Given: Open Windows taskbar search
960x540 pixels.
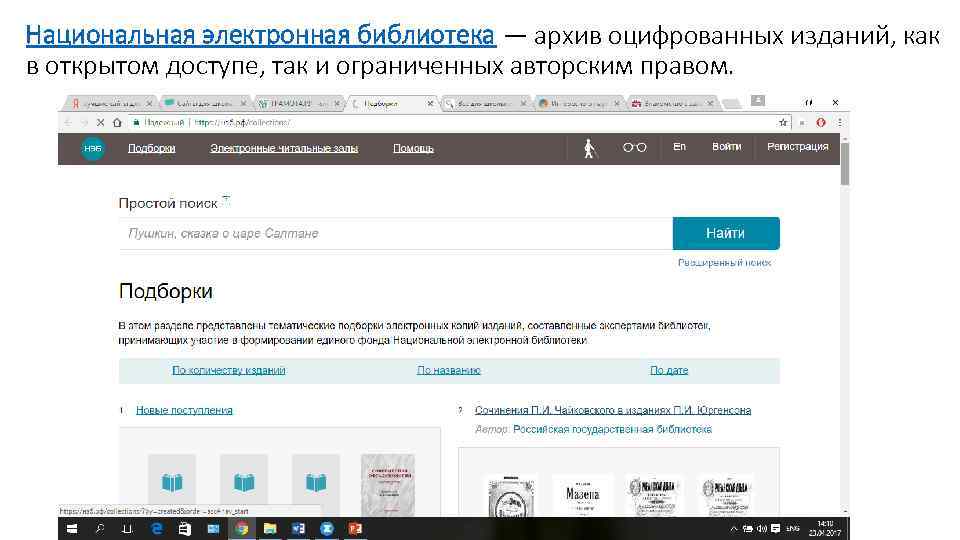Looking at the screenshot, I should tap(100, 529).
